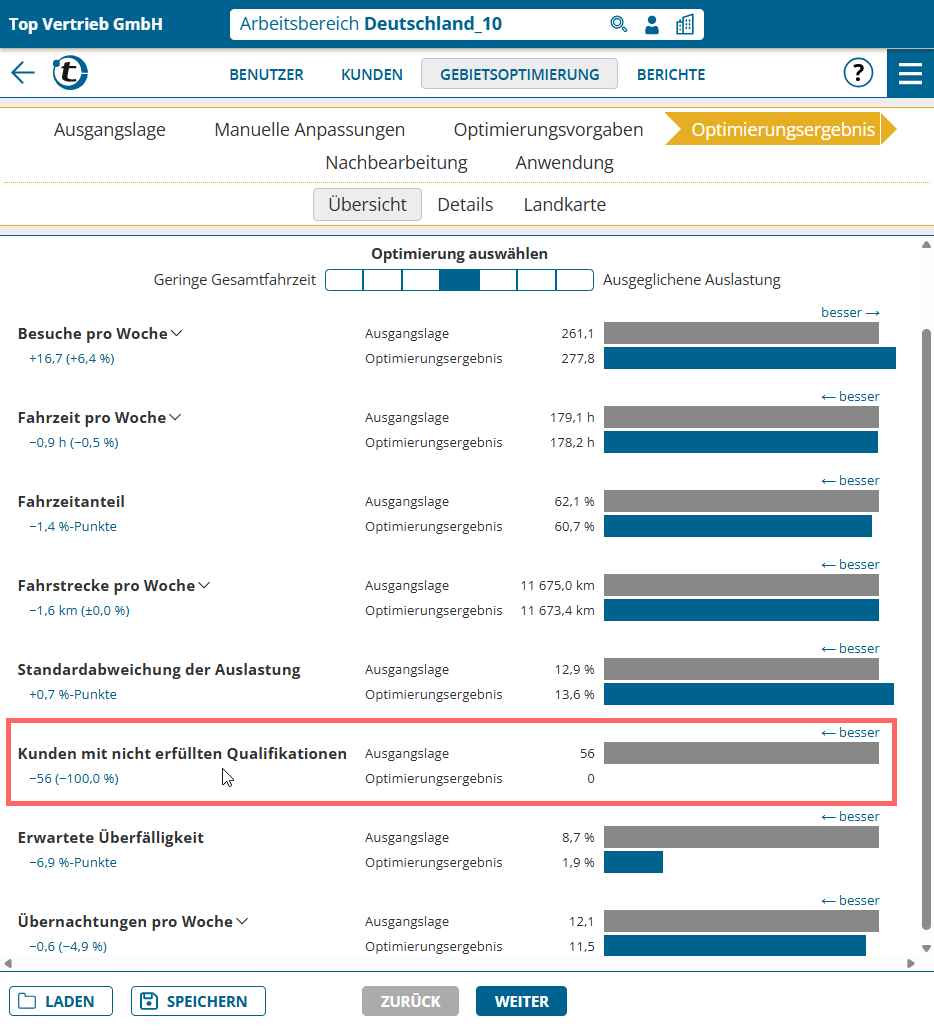Click the search magnifier icon in workspace field
934x1030 pixels.
tap(619, 24)
